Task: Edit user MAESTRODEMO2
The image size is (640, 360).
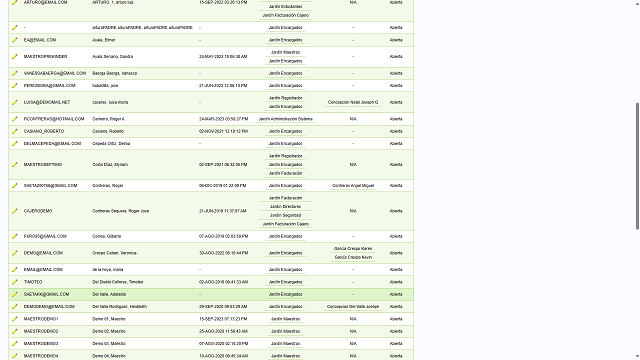Action: [15, 331]
